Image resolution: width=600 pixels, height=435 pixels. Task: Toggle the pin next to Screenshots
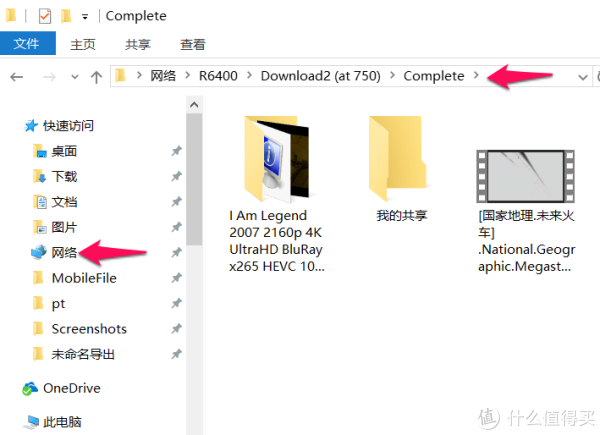176,329
